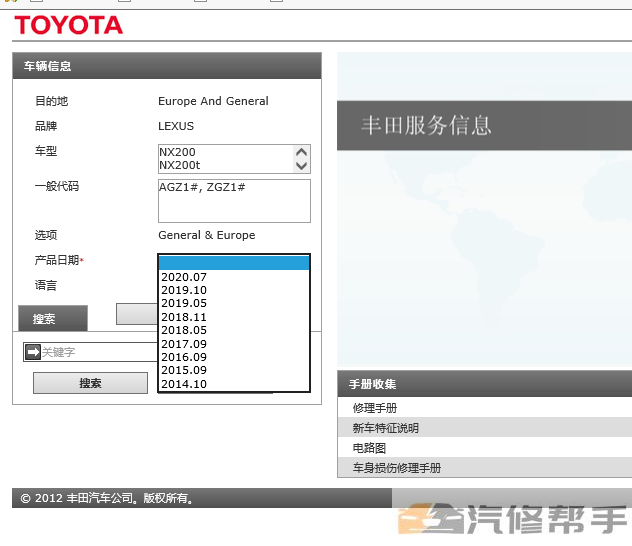Open 新车特征说明 new car features
The height and width of the screenshot is (546, 632).
point(385,428)
